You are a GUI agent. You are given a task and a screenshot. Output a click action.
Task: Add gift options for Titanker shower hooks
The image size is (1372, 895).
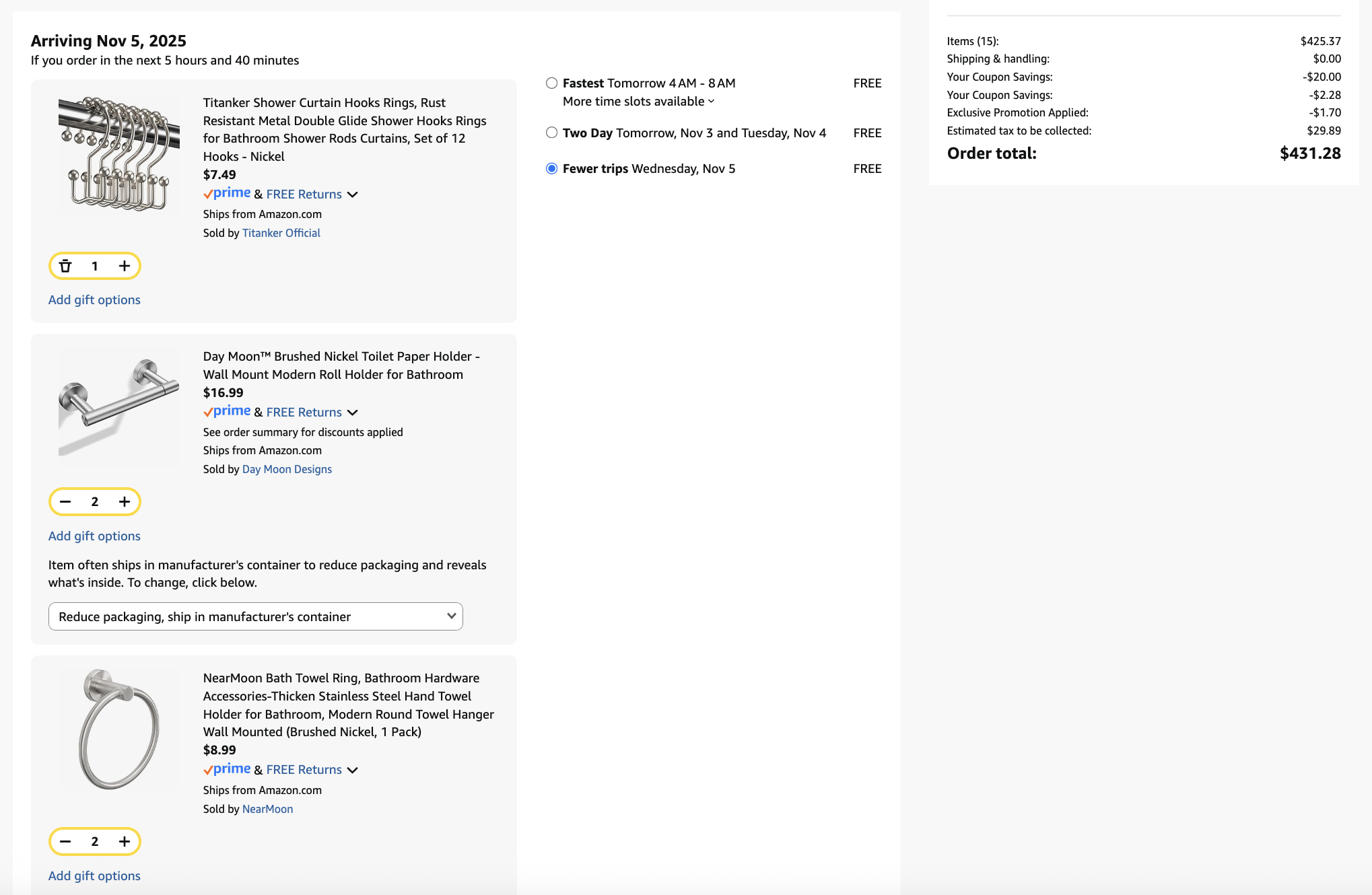point(94,300)
